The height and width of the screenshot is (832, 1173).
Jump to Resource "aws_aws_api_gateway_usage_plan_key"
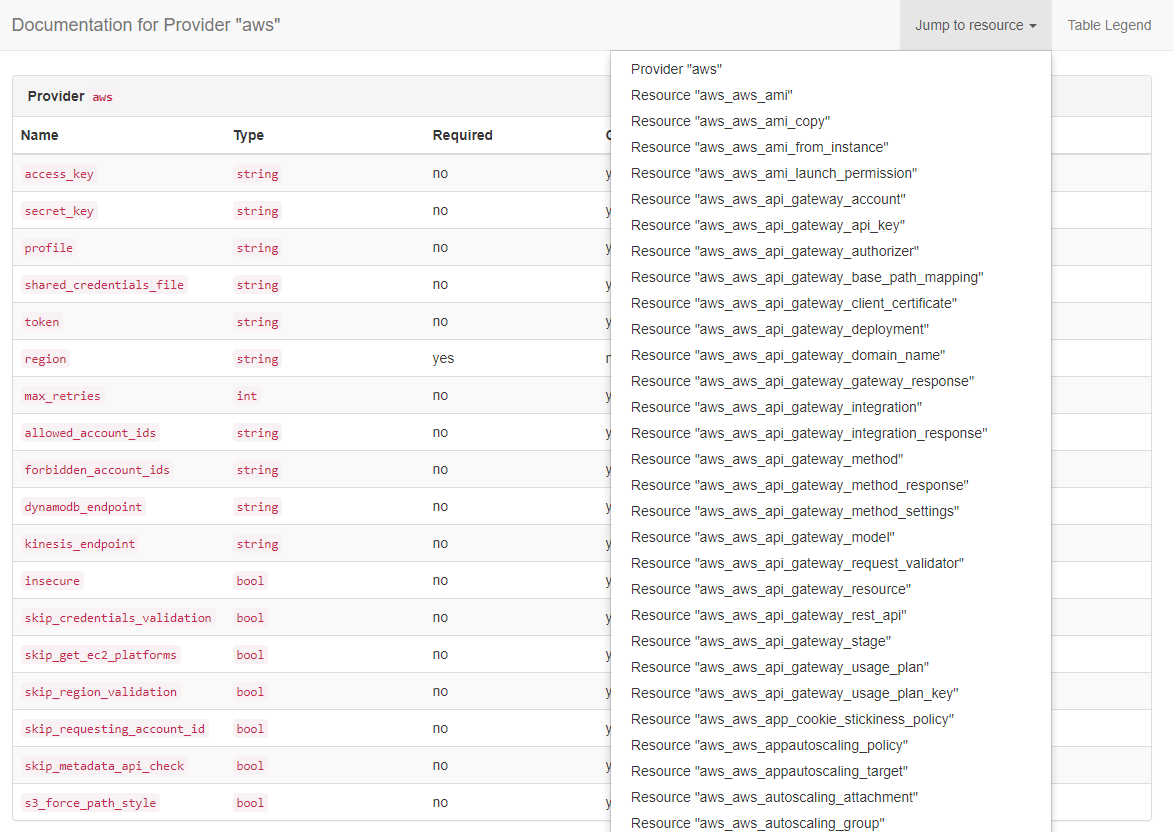[x=830, y=693]
